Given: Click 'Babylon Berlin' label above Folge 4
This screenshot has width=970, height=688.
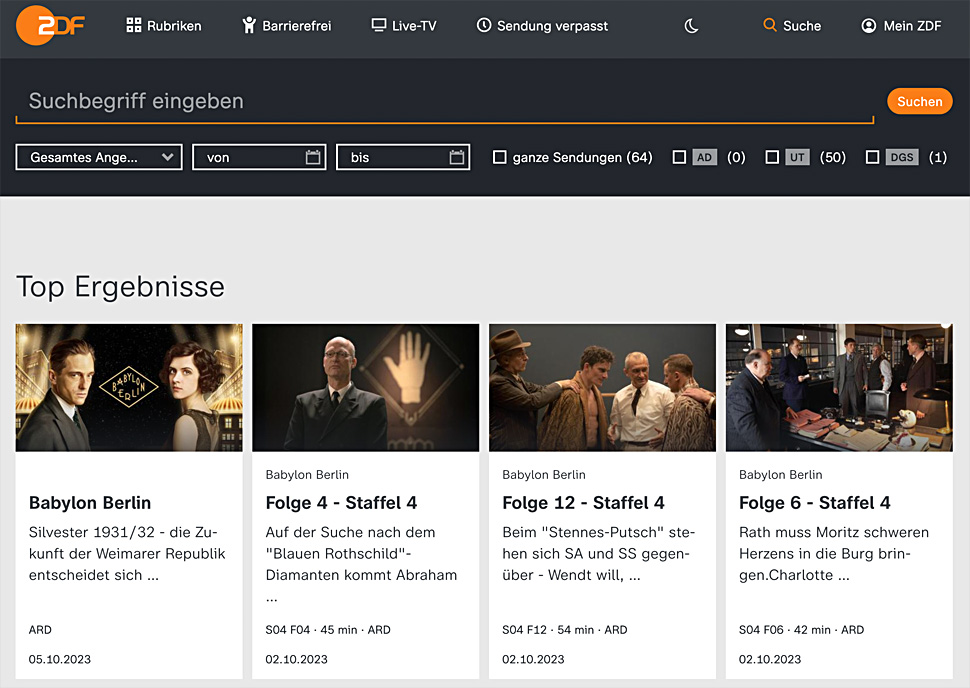Looking at the screenshot, I should [x=307, y=475].
